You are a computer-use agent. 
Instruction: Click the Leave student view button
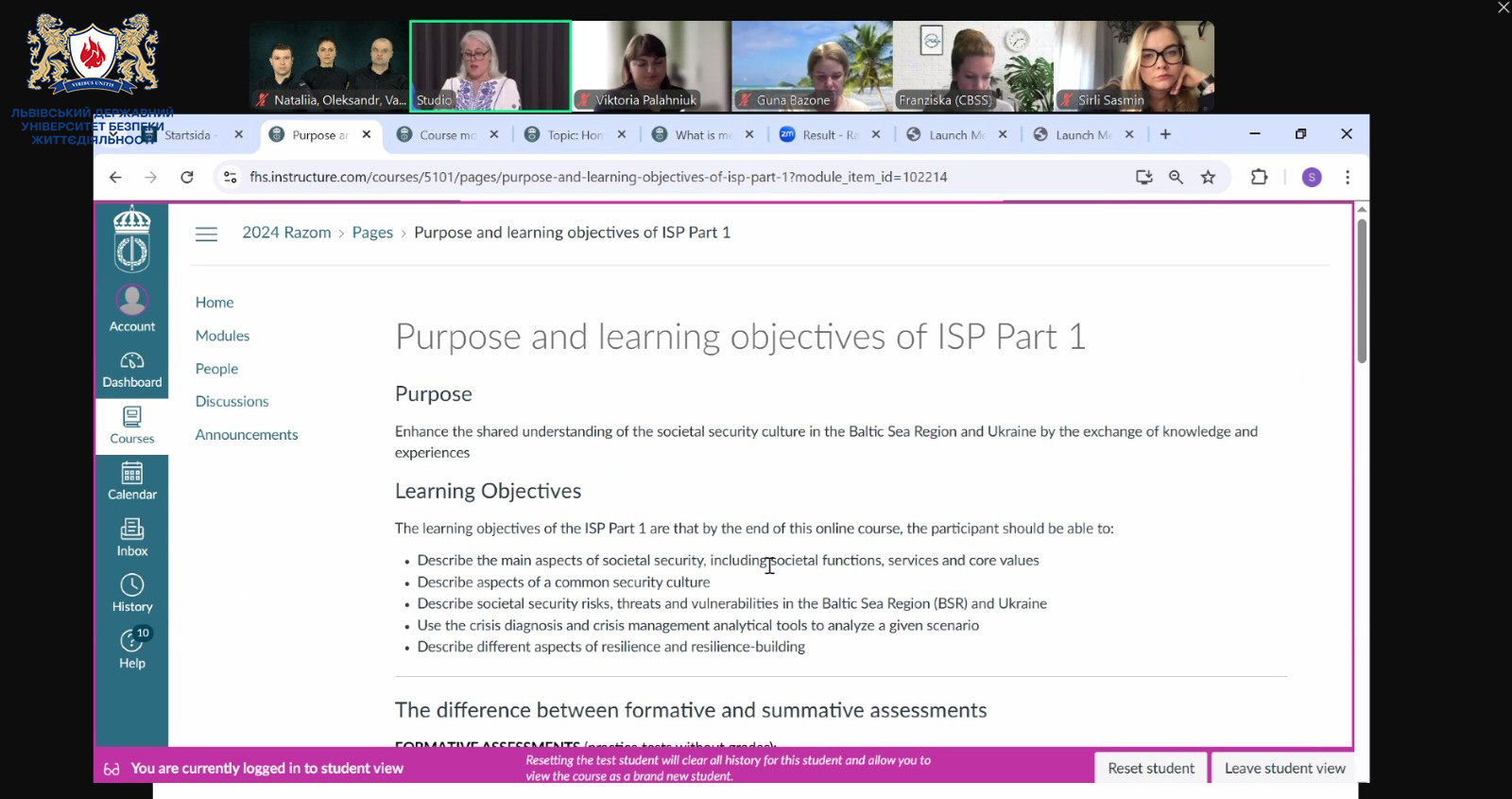[x=1284, y=768]
